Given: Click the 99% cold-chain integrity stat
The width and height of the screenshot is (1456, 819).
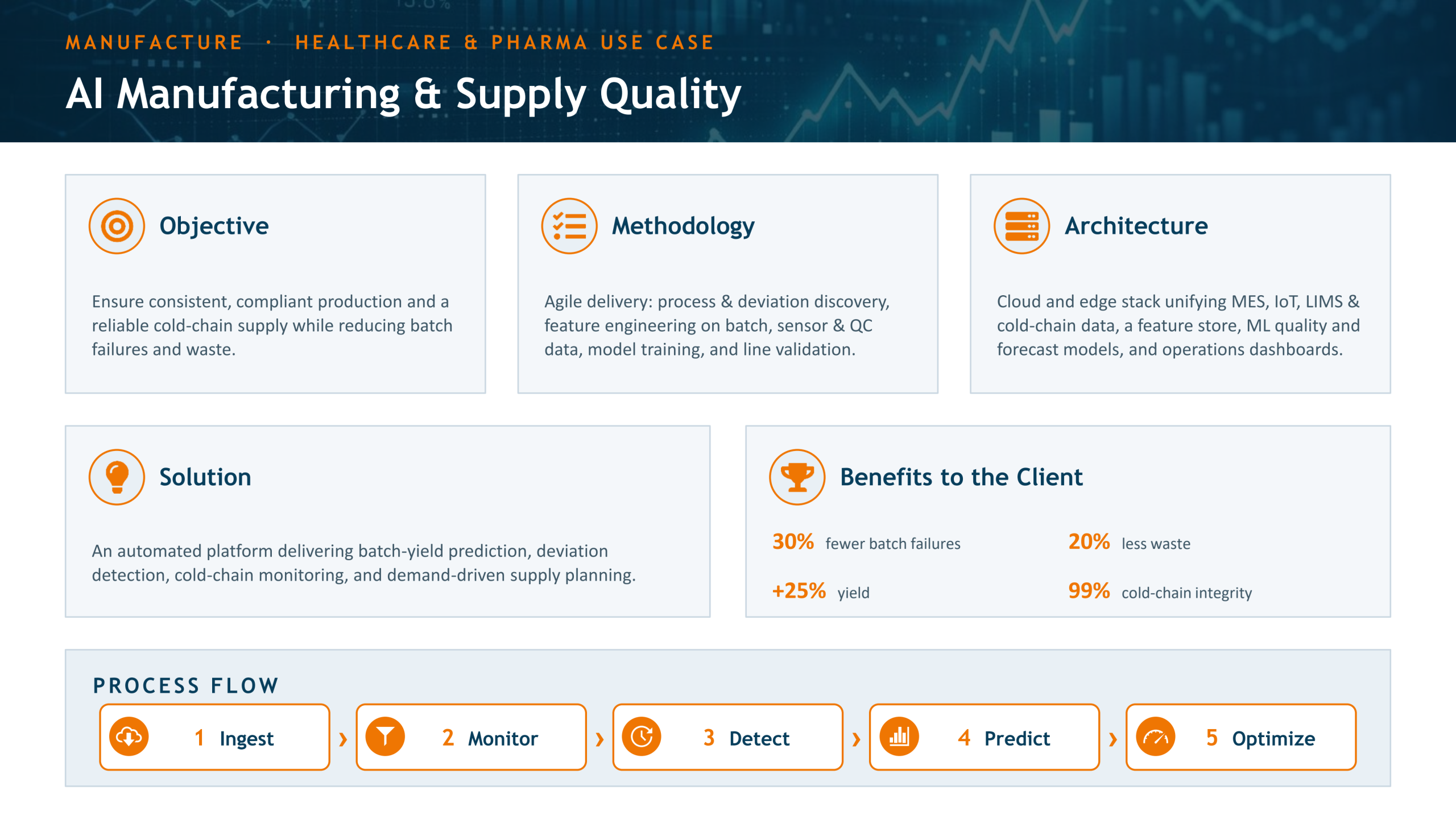Looking at the screenshot, I should (x=1160, y=591).
